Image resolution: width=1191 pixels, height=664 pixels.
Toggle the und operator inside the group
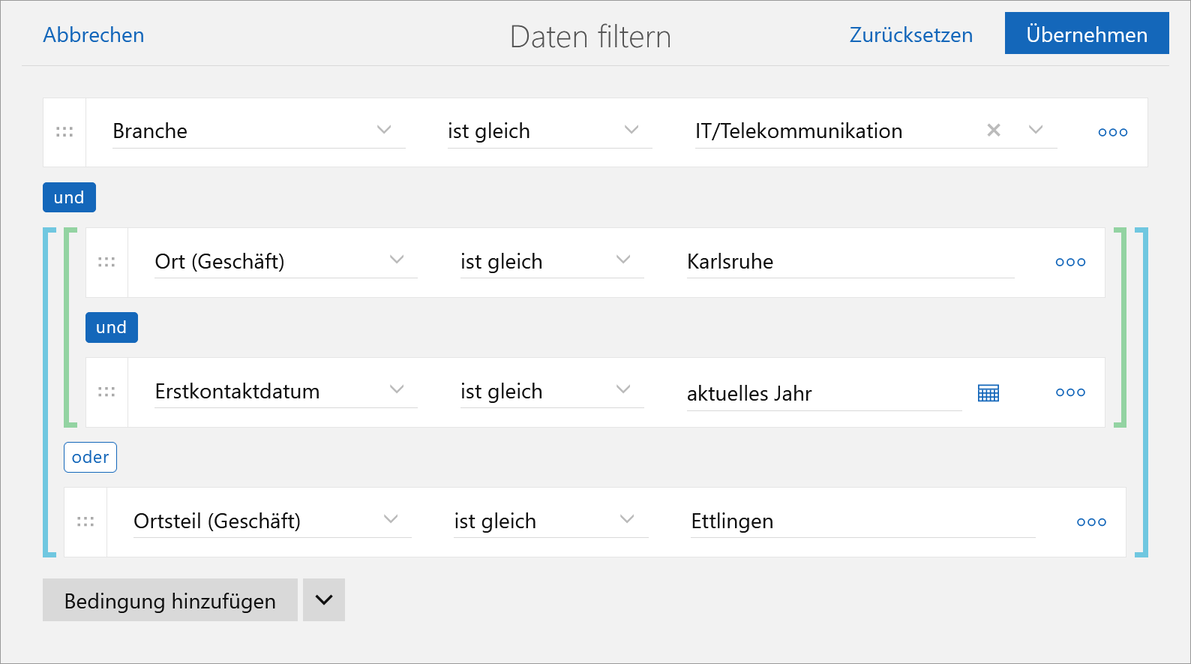[x=111, y=327]
